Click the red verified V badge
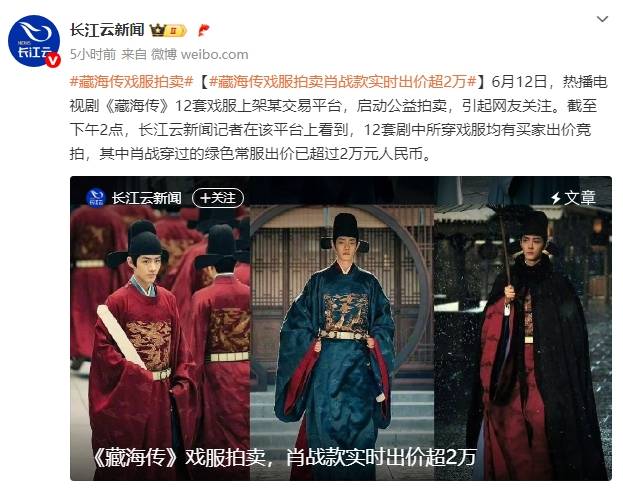This screenshot has width=623, height=491. pos(53,60)
